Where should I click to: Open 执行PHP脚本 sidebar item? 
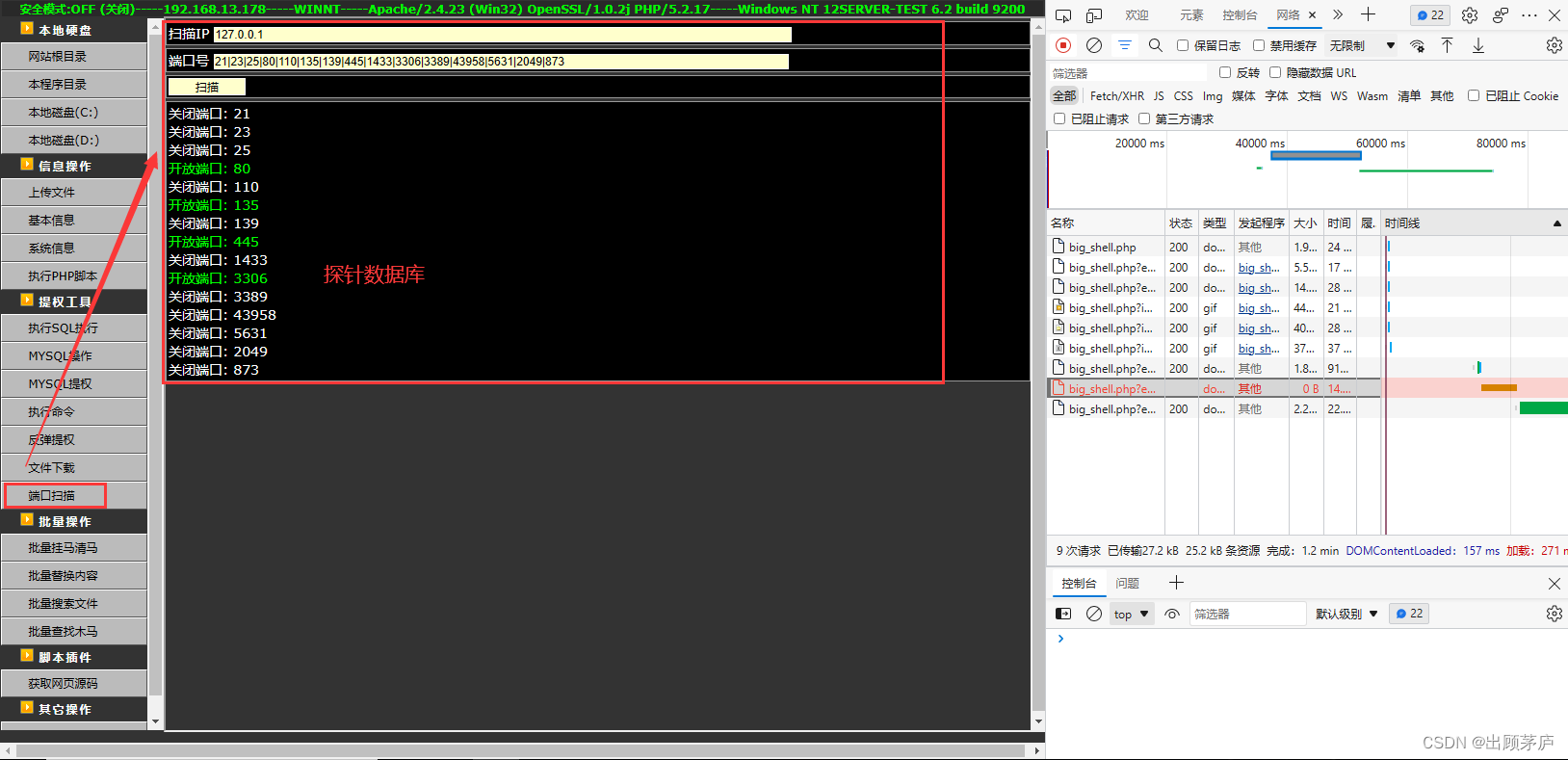coord(73,276)
